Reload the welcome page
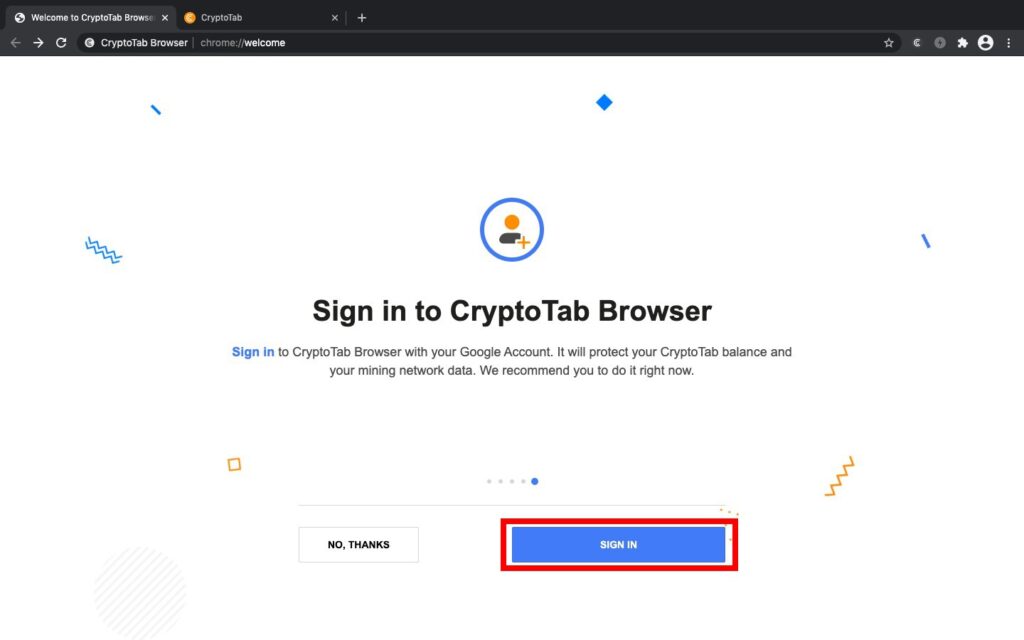This screenshot has width=1024, height=640. click(x=61, y=42)
